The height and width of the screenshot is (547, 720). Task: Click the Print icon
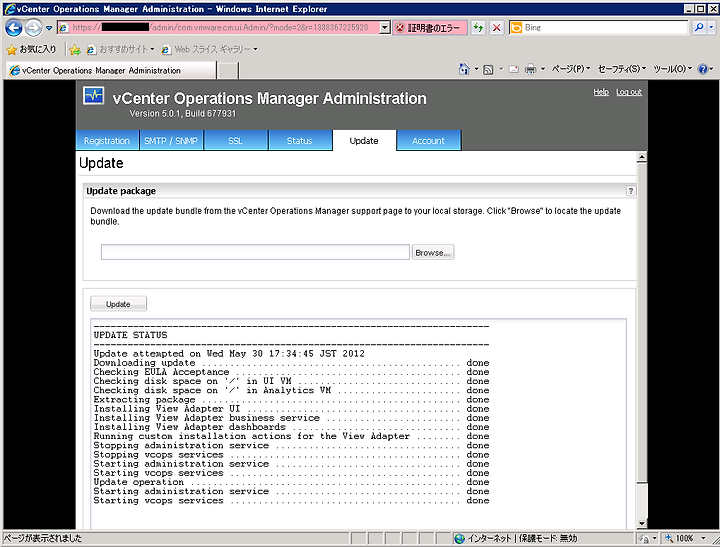[530, 69]
